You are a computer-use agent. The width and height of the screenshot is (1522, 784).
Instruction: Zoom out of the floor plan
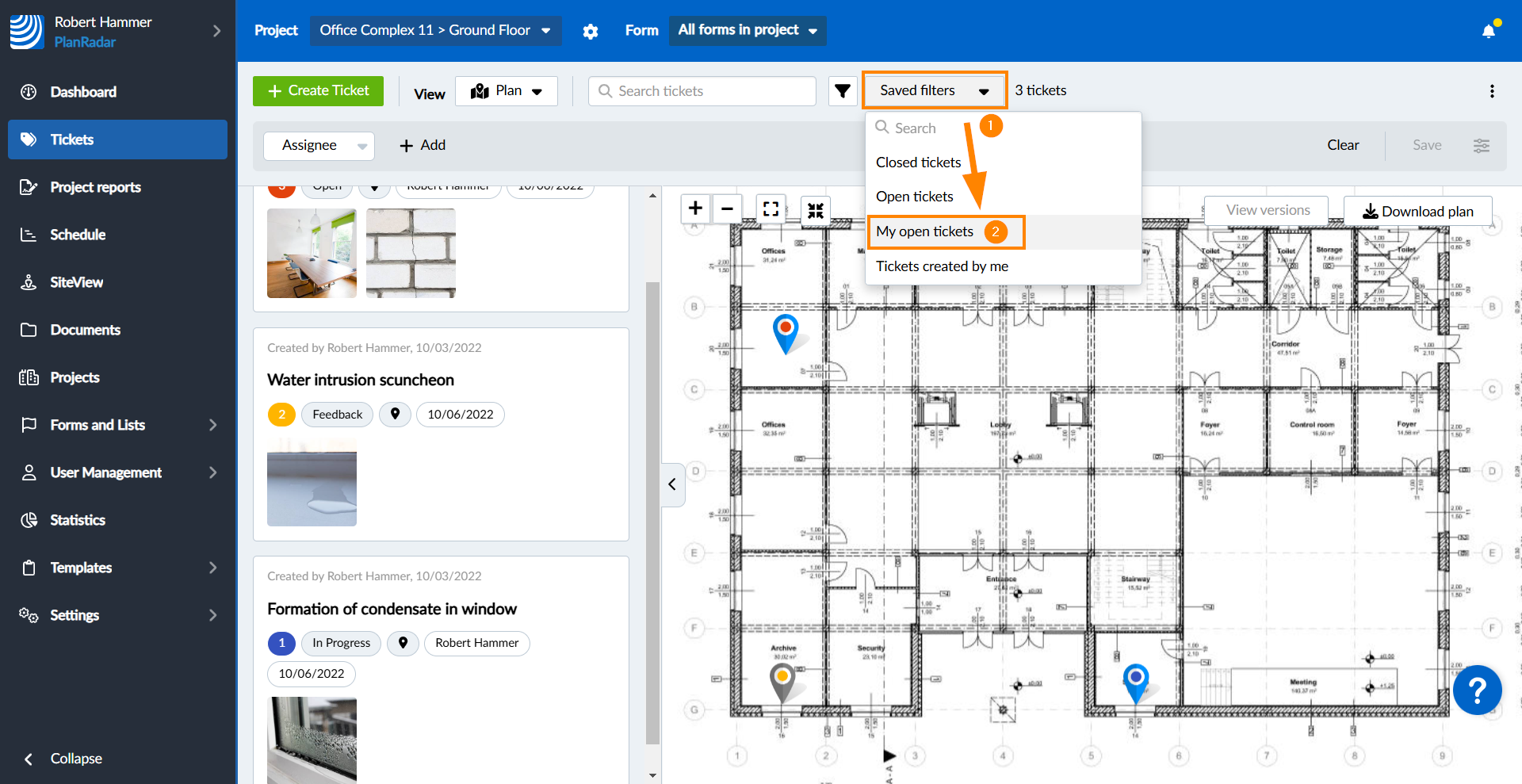pos(727,208)
